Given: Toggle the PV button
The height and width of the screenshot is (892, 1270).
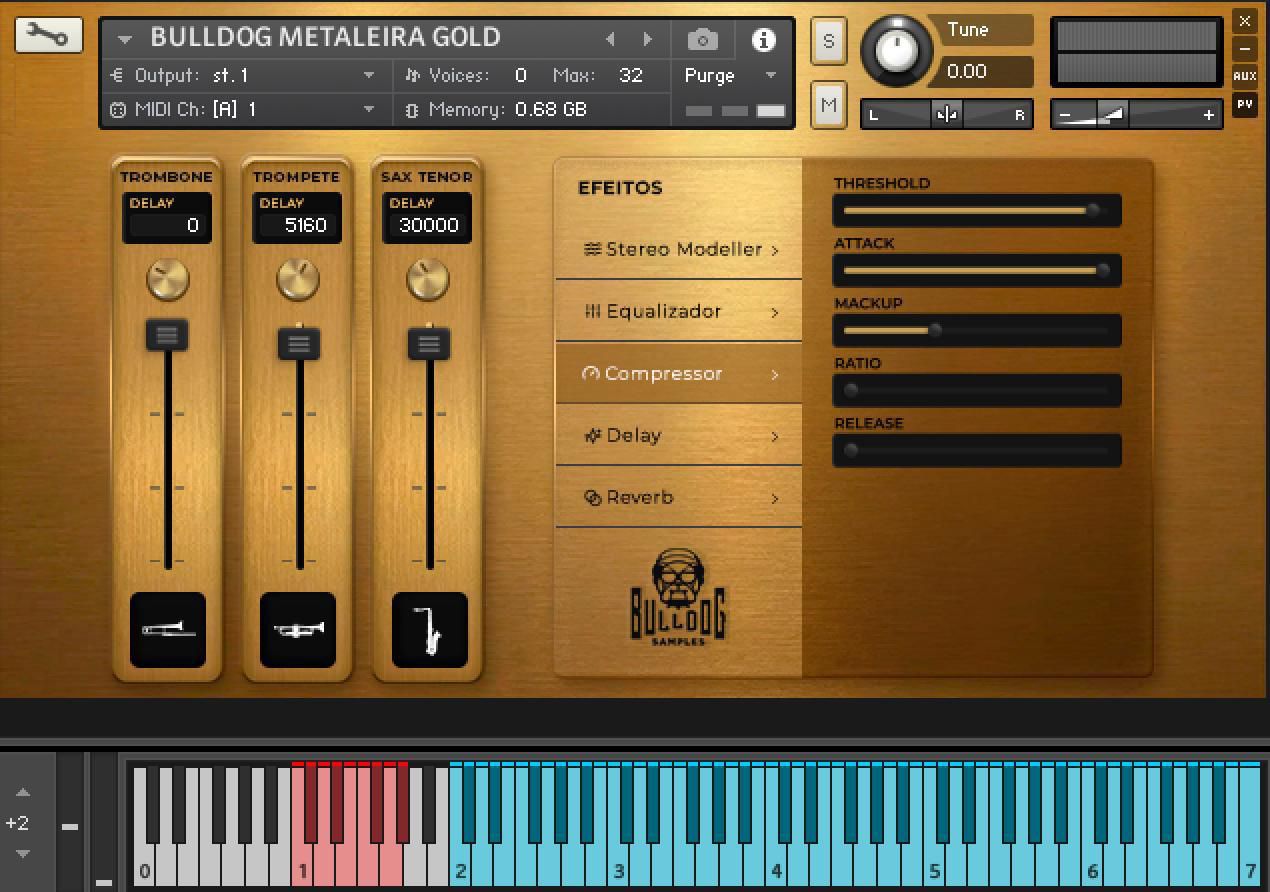Looking at the screenshot, I should click(x=1245, y=103).
